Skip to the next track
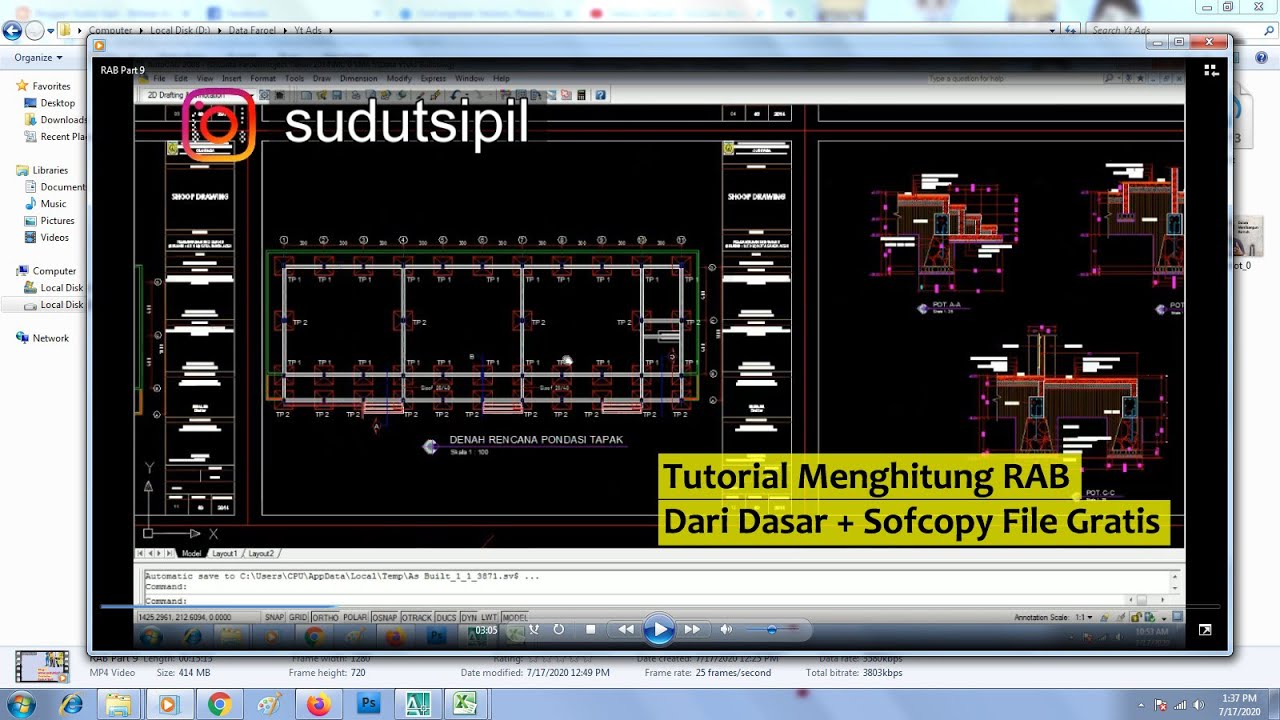 [x=691, y=629]
